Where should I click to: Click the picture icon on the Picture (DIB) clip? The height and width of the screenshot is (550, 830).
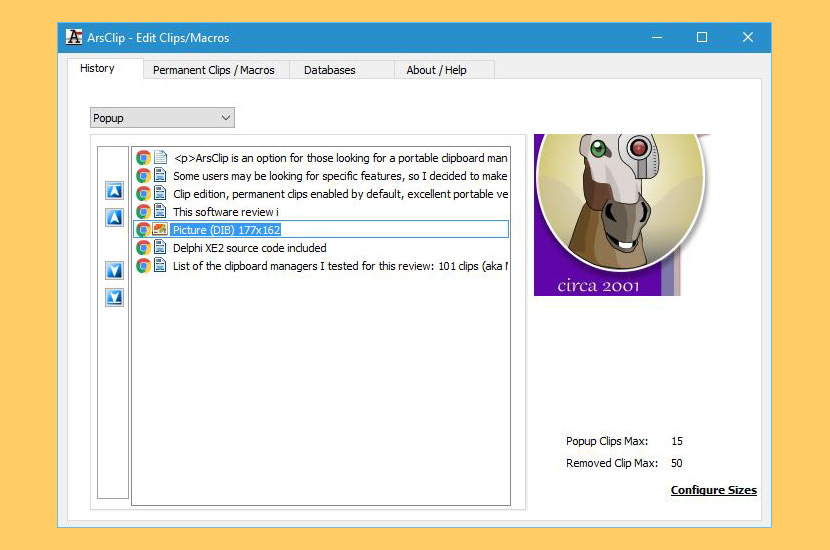(x=160, y=230)
